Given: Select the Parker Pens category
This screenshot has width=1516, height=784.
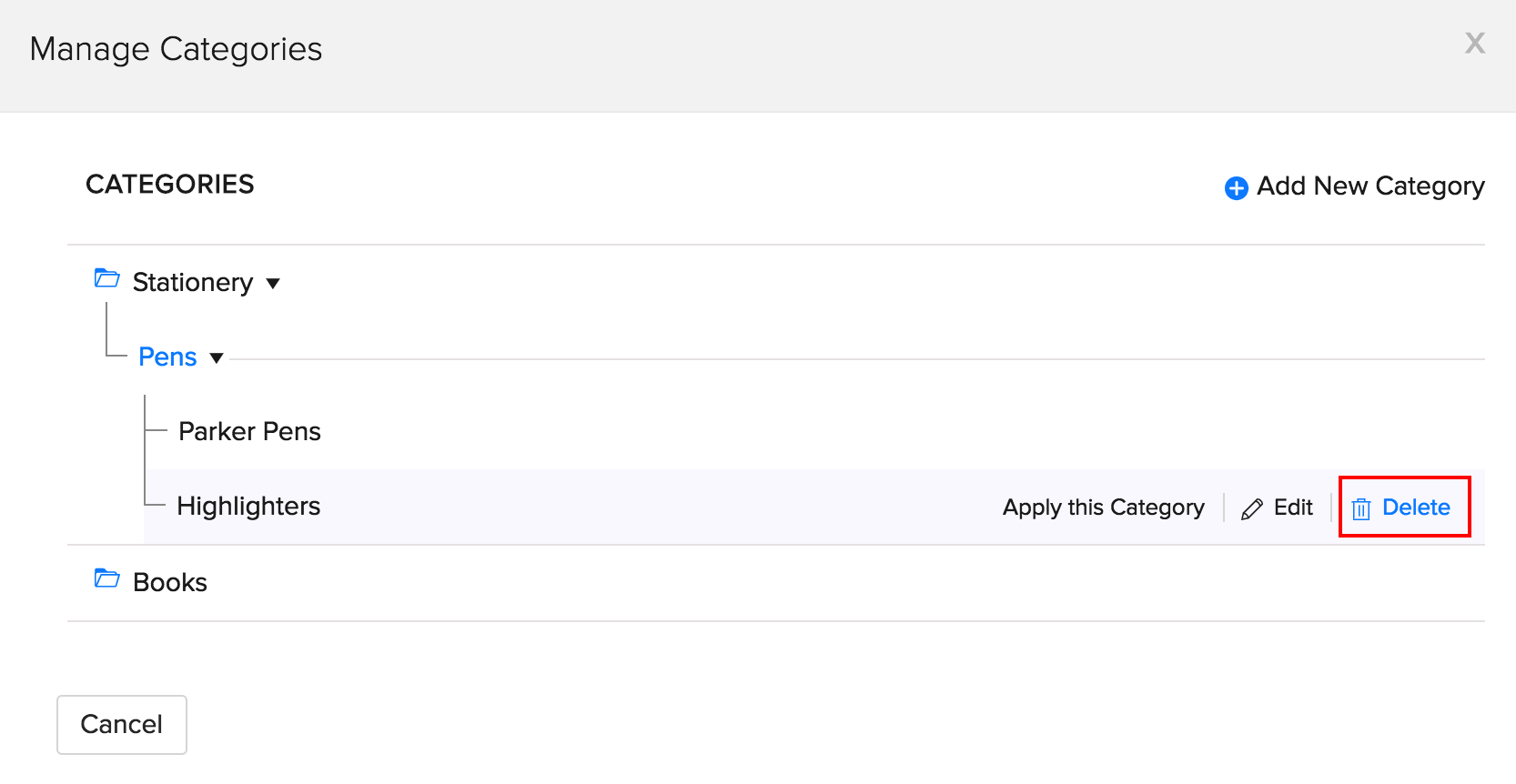Looking at the screenshot, I should [249, 431].
